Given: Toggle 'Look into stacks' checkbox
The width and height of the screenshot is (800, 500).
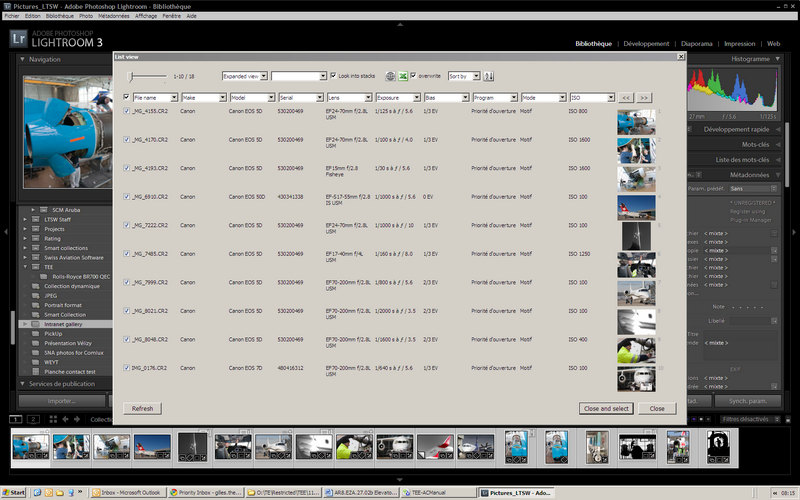Looking at the screenshot, I should coord(333,76).
